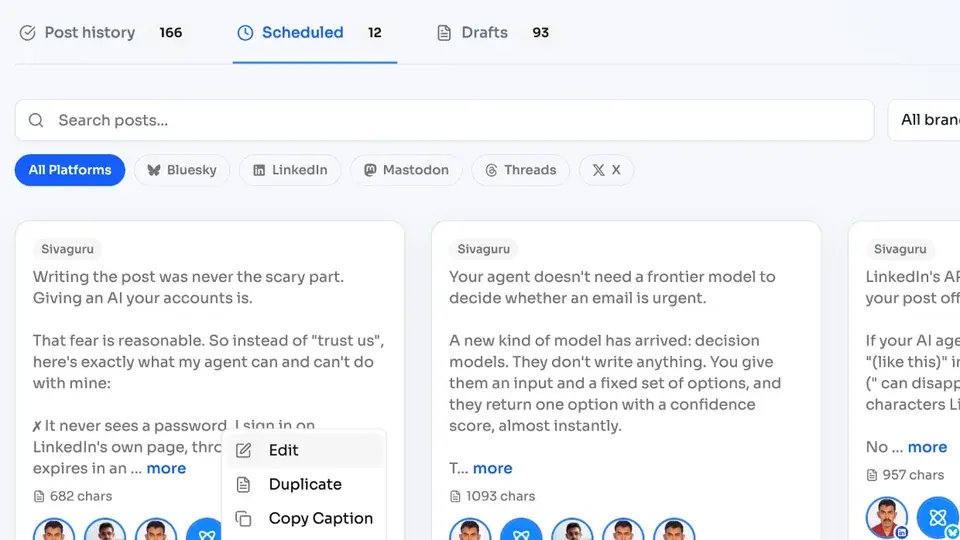Click the magnifier icon in search box
This screenshot has width=960, height=540.
[36, 120]
